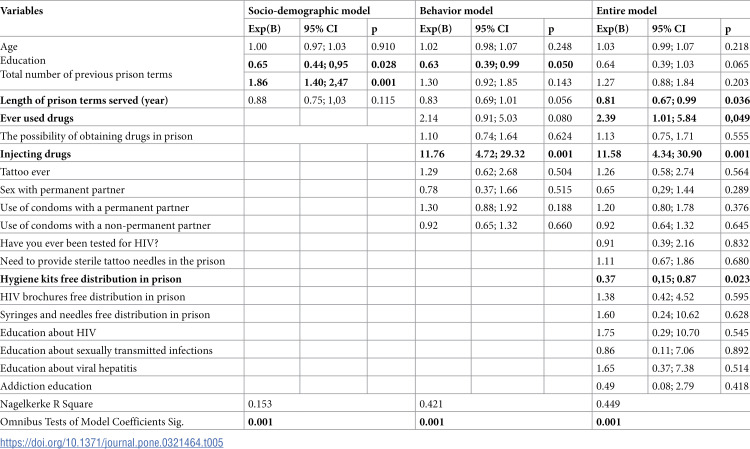Select Education about viral hepatitis label
750x449 pixels.
click(x=68, y=368)
